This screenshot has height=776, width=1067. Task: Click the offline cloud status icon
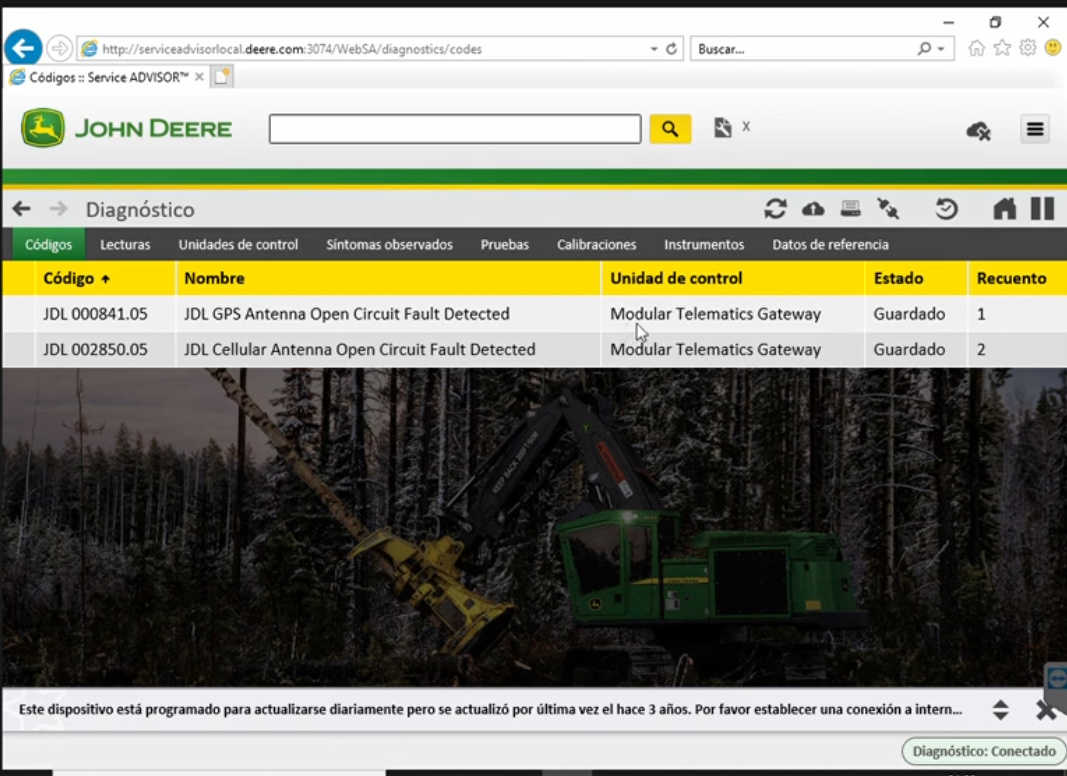[977, 130]
